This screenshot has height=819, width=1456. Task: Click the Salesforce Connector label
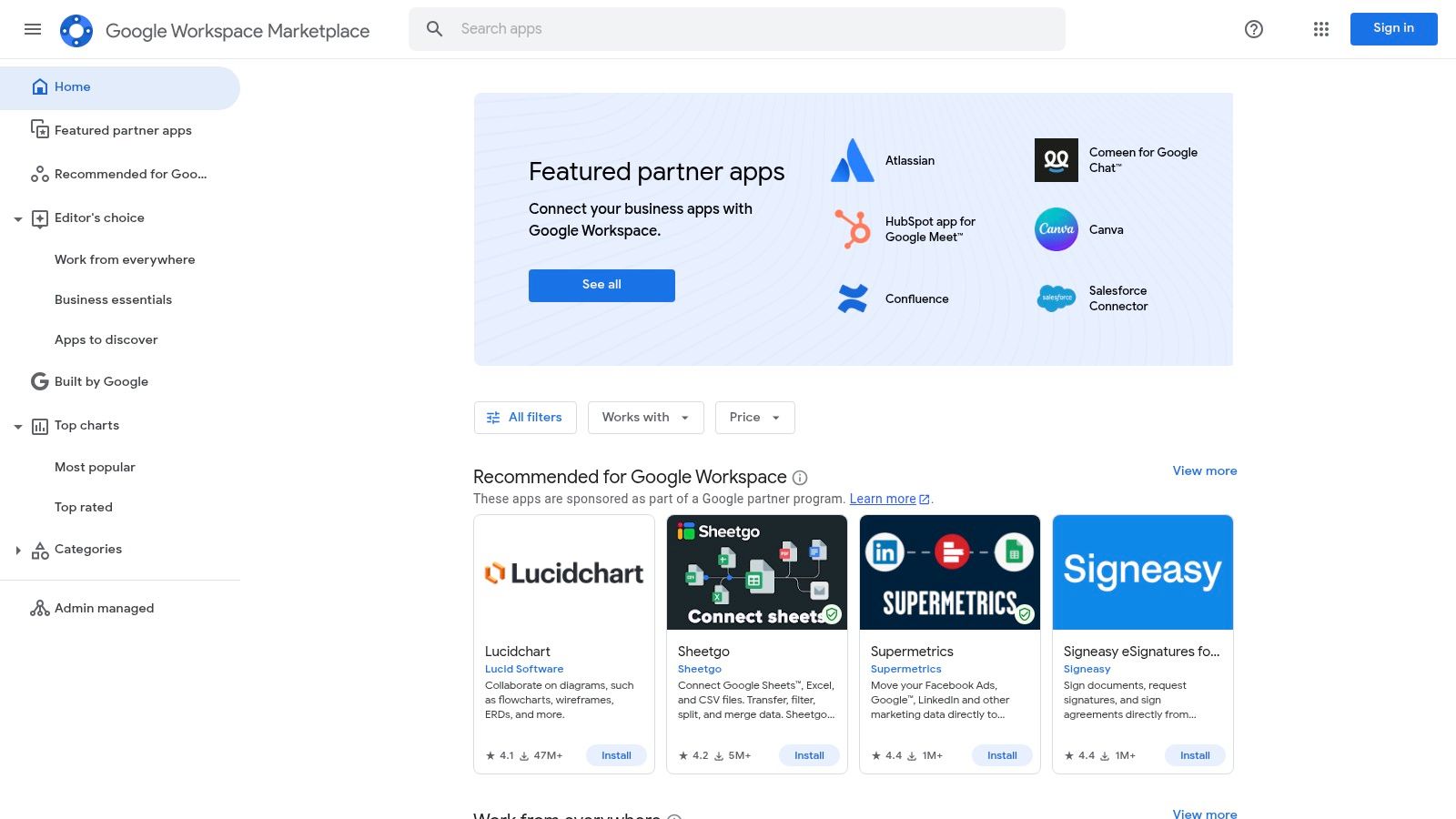pyautogui.click(x=1118, y=298)
